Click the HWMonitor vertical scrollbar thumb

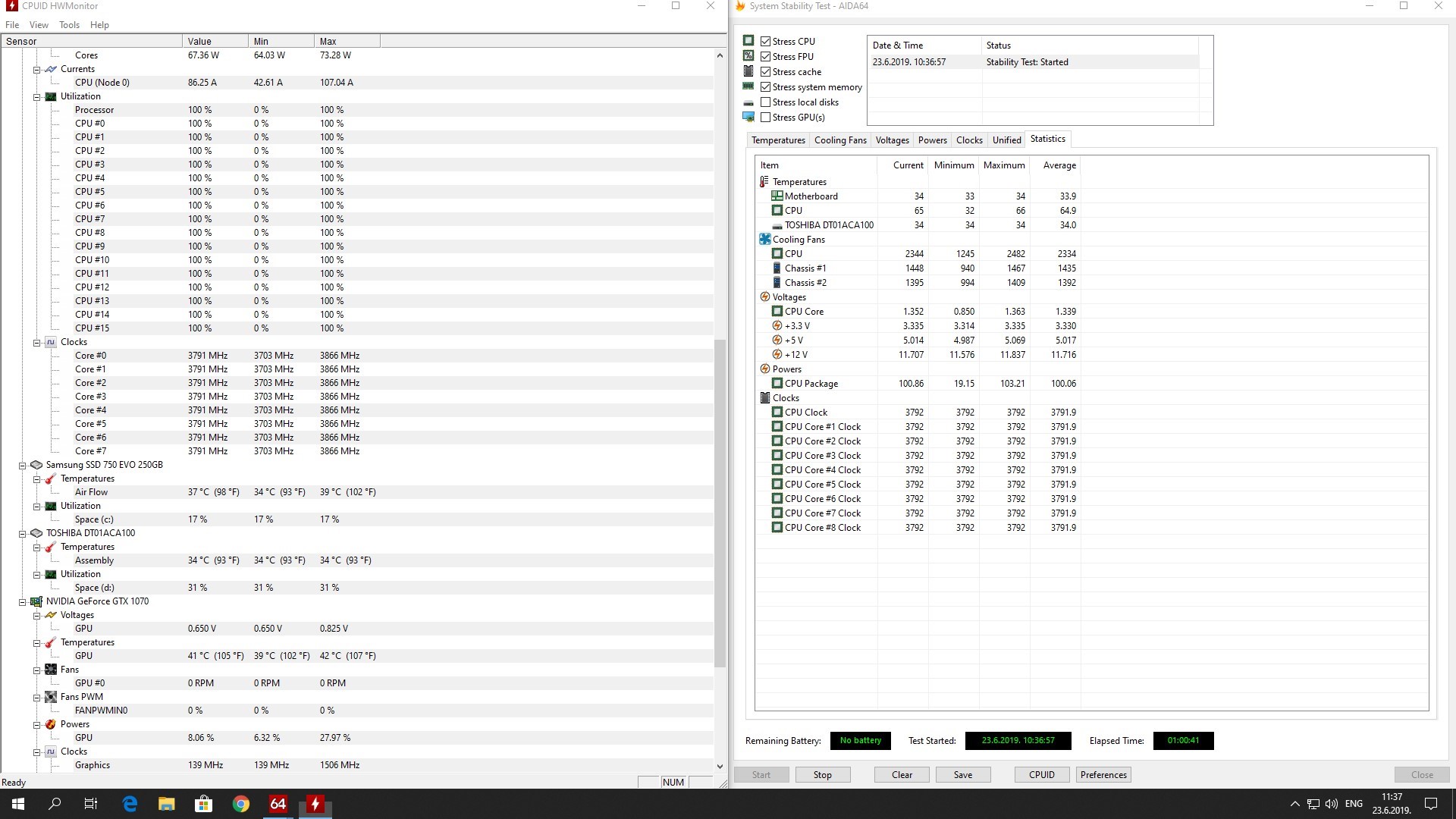click(720, 503)
